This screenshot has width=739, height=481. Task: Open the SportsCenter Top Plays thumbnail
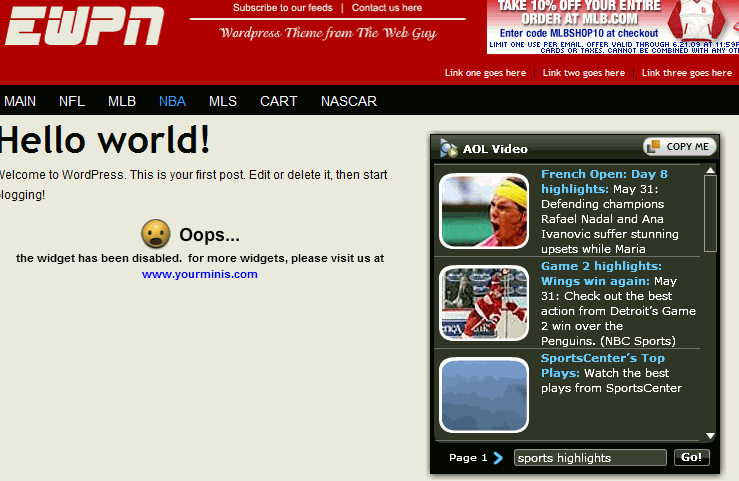pyautogui.click(x=484, y=395)
